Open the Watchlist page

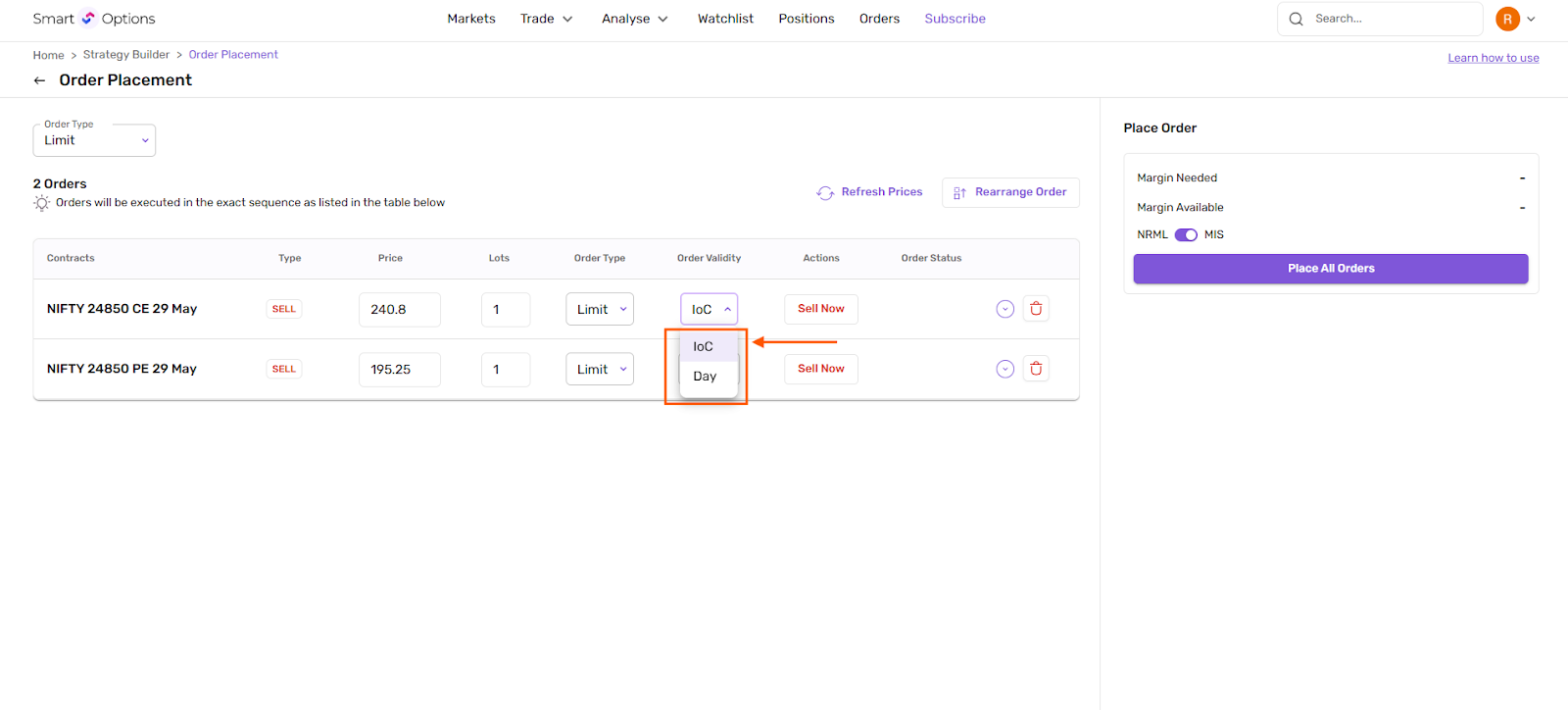725,19
